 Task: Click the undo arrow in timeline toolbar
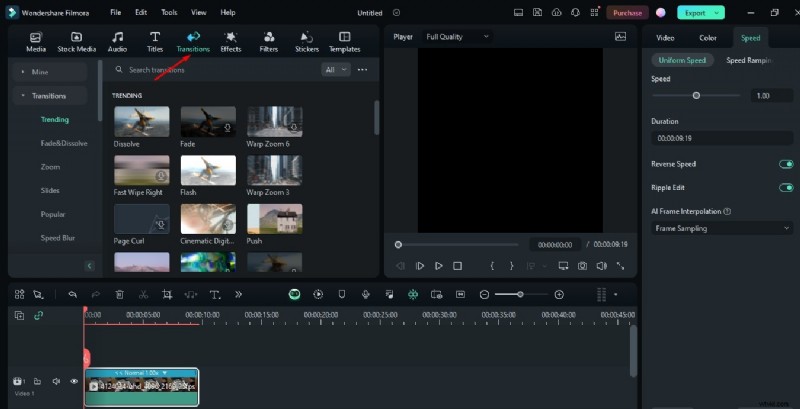click(73, 294)
